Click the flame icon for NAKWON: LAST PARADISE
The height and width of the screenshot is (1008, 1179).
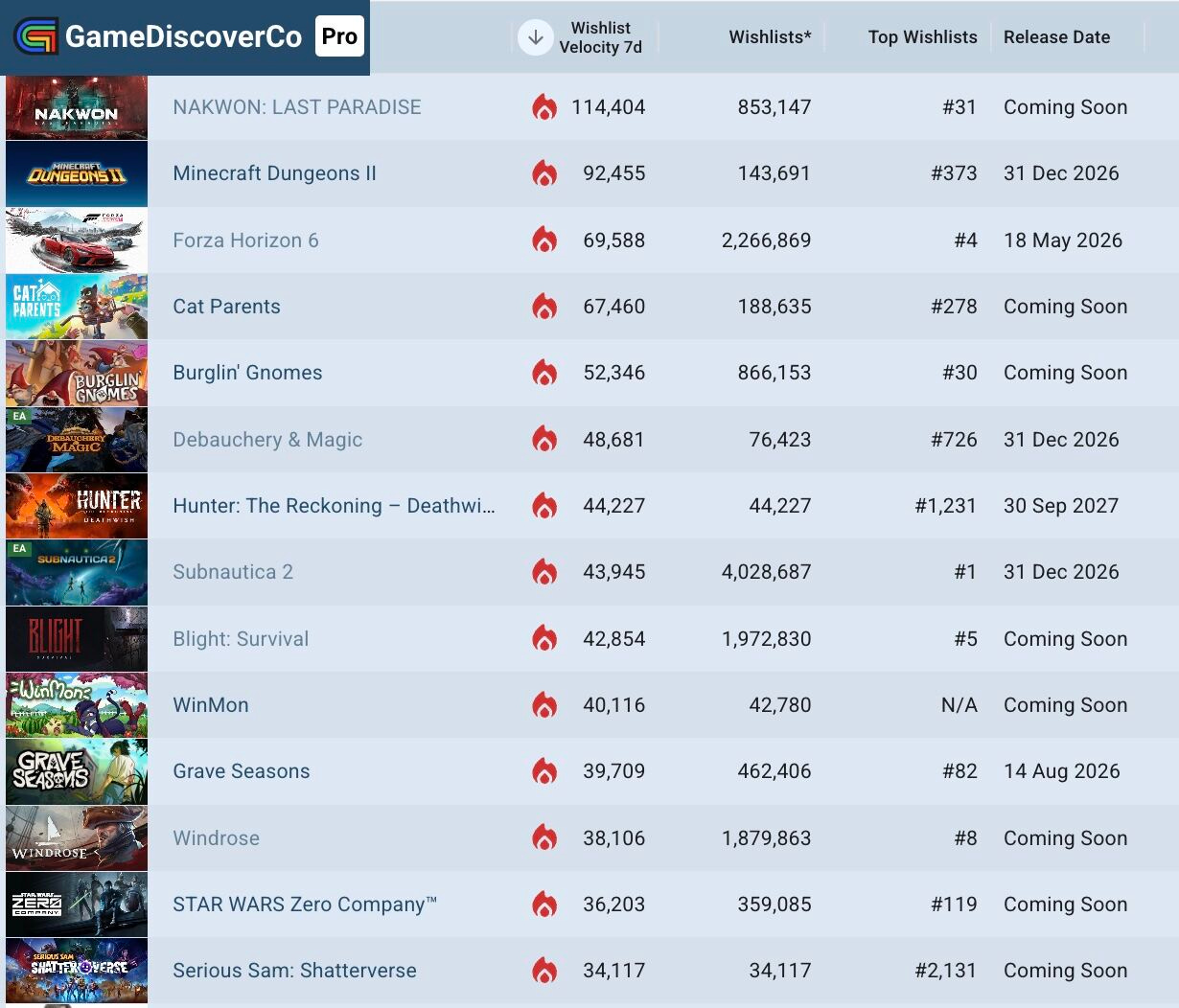[x=544, y=107]
